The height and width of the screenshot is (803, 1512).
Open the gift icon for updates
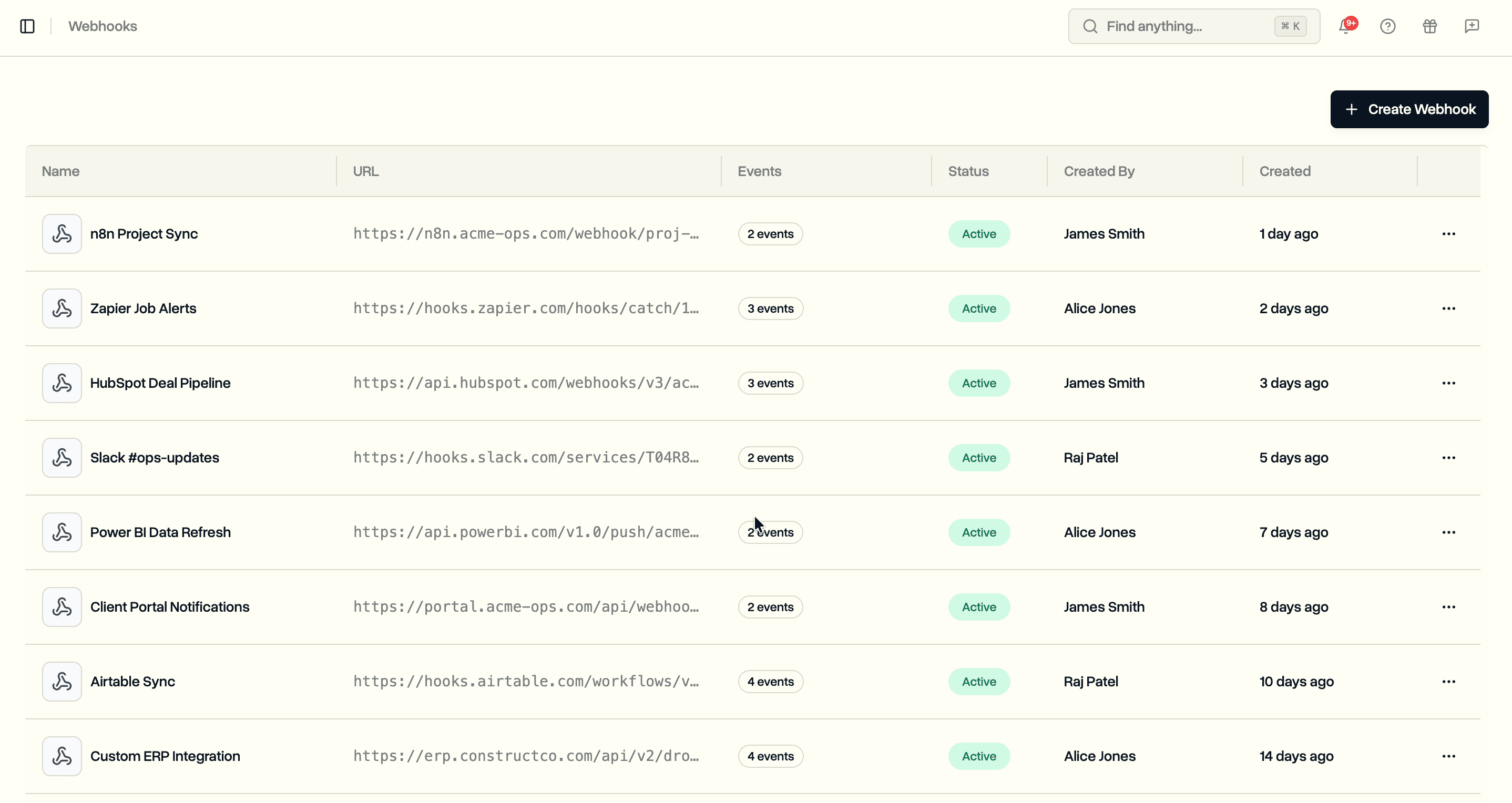[1430, 26]
